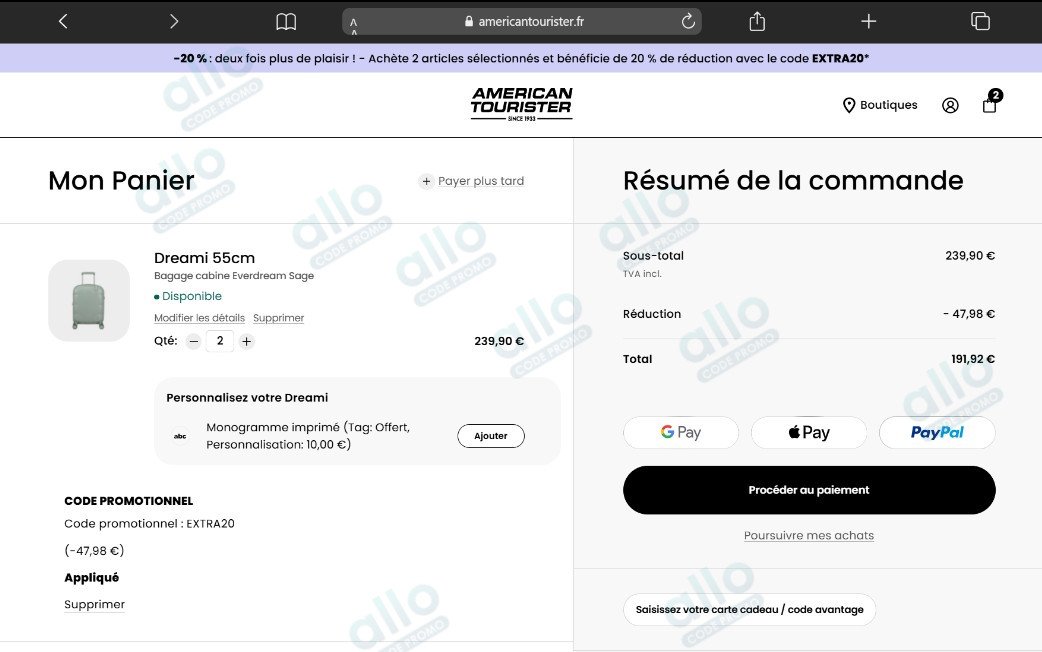Viewport: 1042px width, 652px height.
Task: Click the quantity field showing 2
Action: (x=220, y=341)
